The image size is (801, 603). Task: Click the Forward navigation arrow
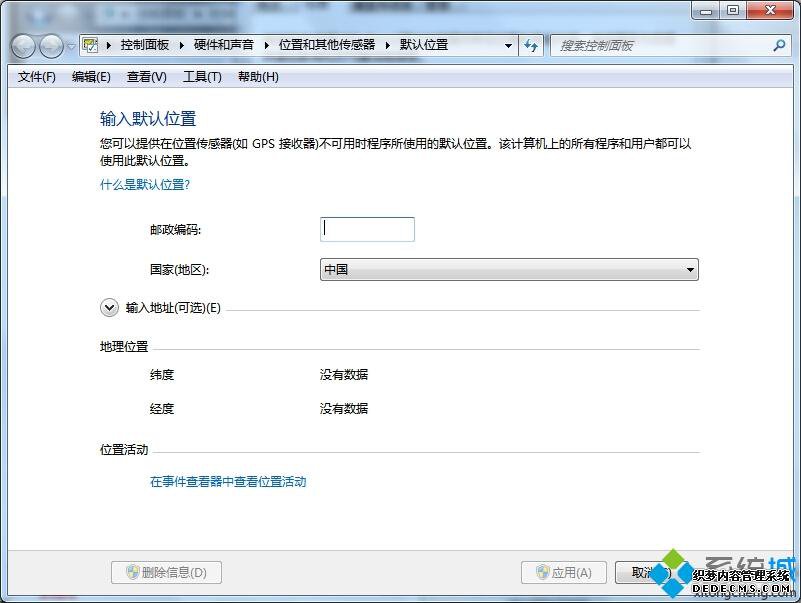point(51,47)
